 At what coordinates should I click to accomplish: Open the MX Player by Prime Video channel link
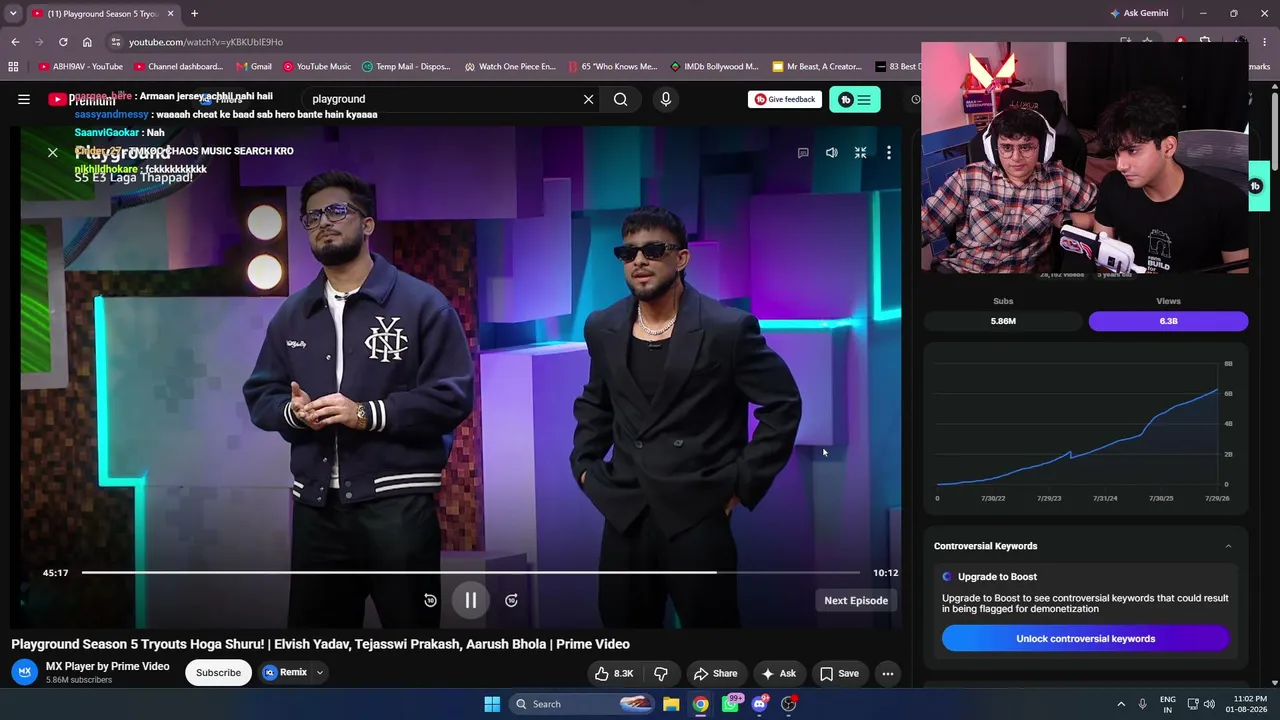108,666
